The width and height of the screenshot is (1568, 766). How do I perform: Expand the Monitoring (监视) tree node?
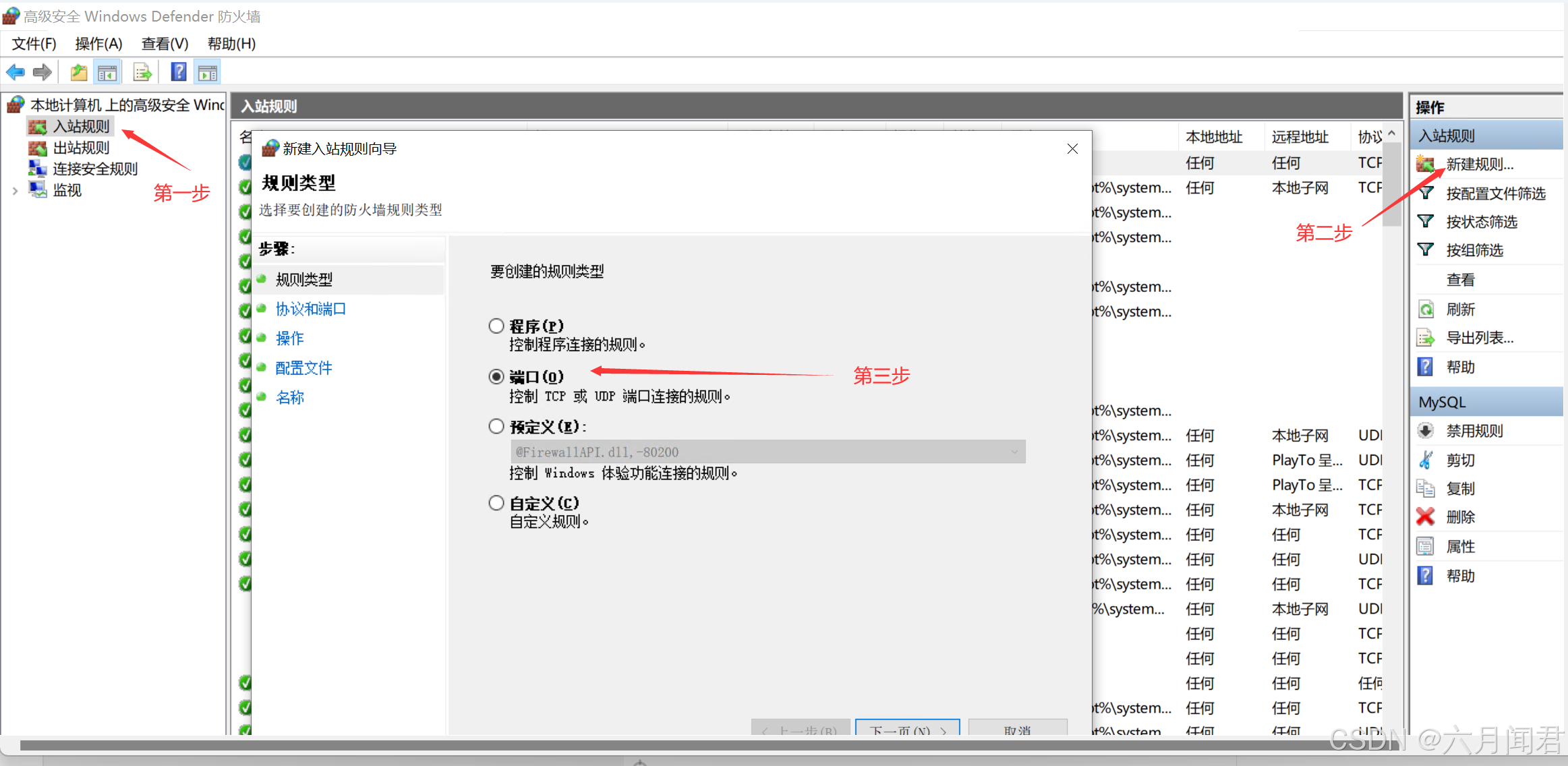pos(15,191)
